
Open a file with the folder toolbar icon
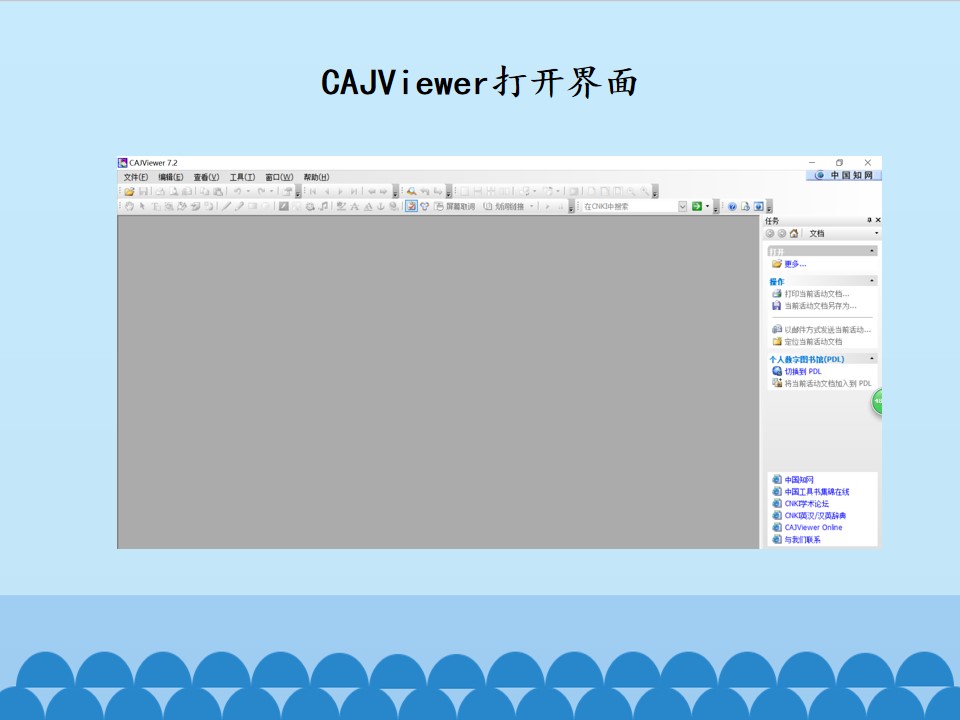pyautogui.click(x=129, y=192)
